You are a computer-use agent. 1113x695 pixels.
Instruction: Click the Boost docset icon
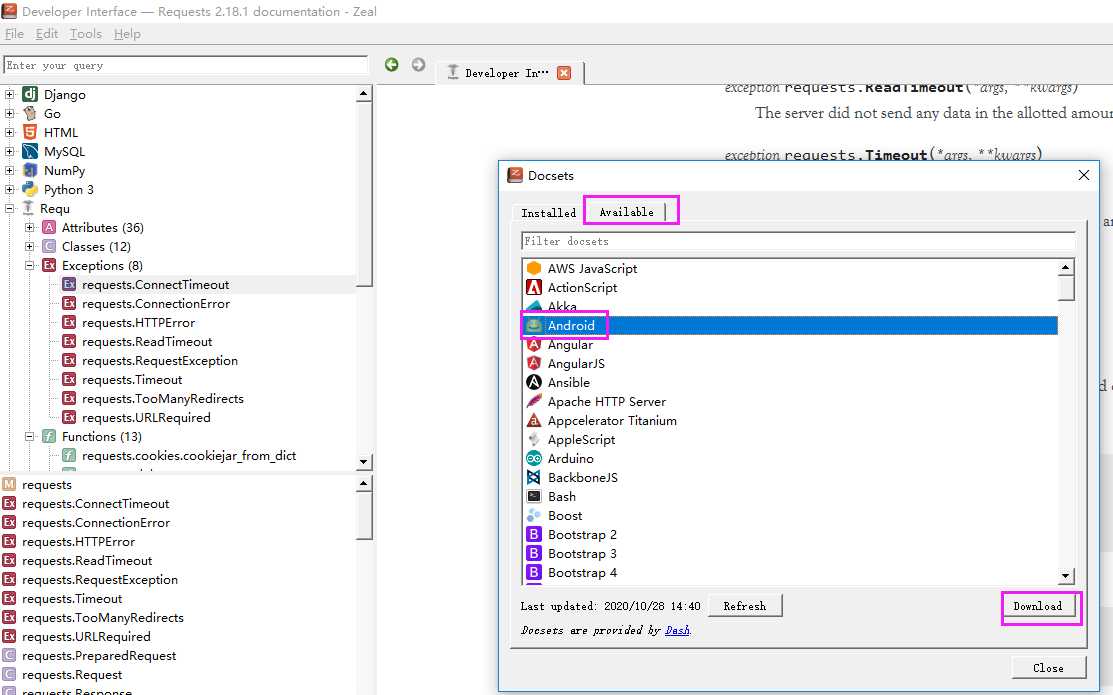(x=534, y=515)
